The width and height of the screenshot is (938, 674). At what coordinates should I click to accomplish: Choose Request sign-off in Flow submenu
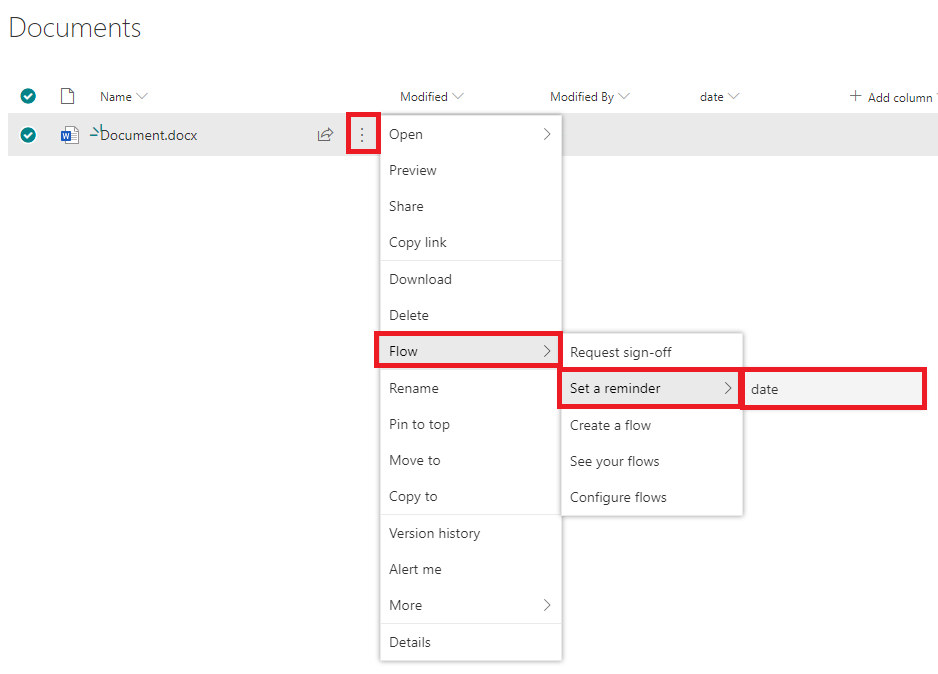[652, 352]
